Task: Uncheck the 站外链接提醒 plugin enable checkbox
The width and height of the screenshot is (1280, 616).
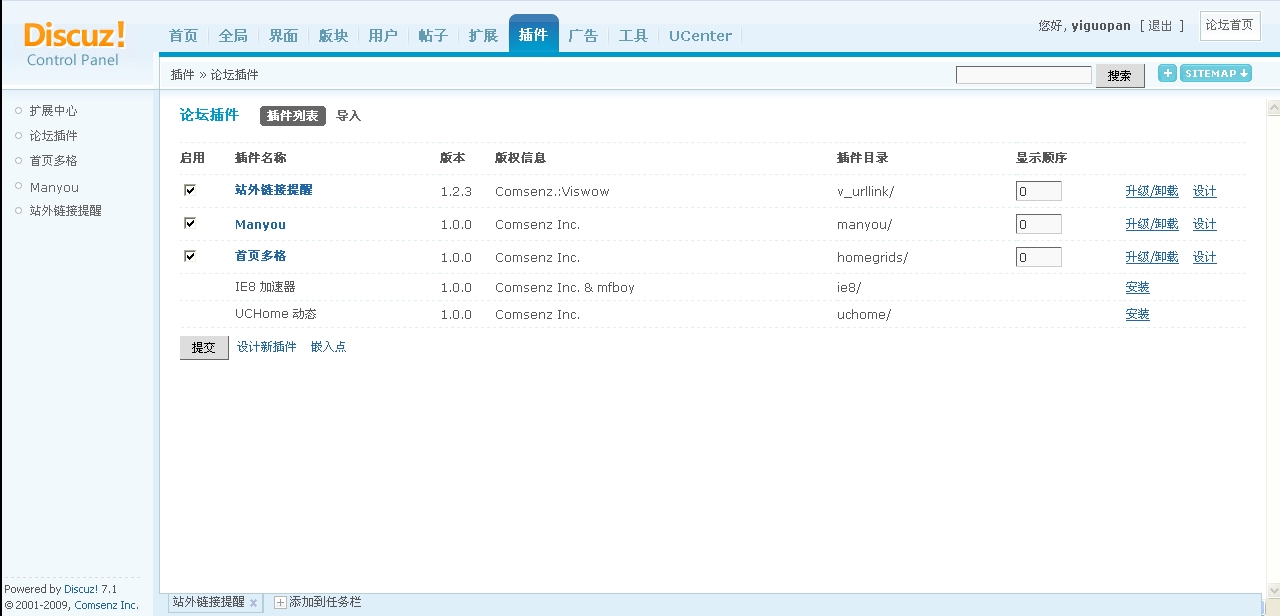Action: [x=189, y=189]
